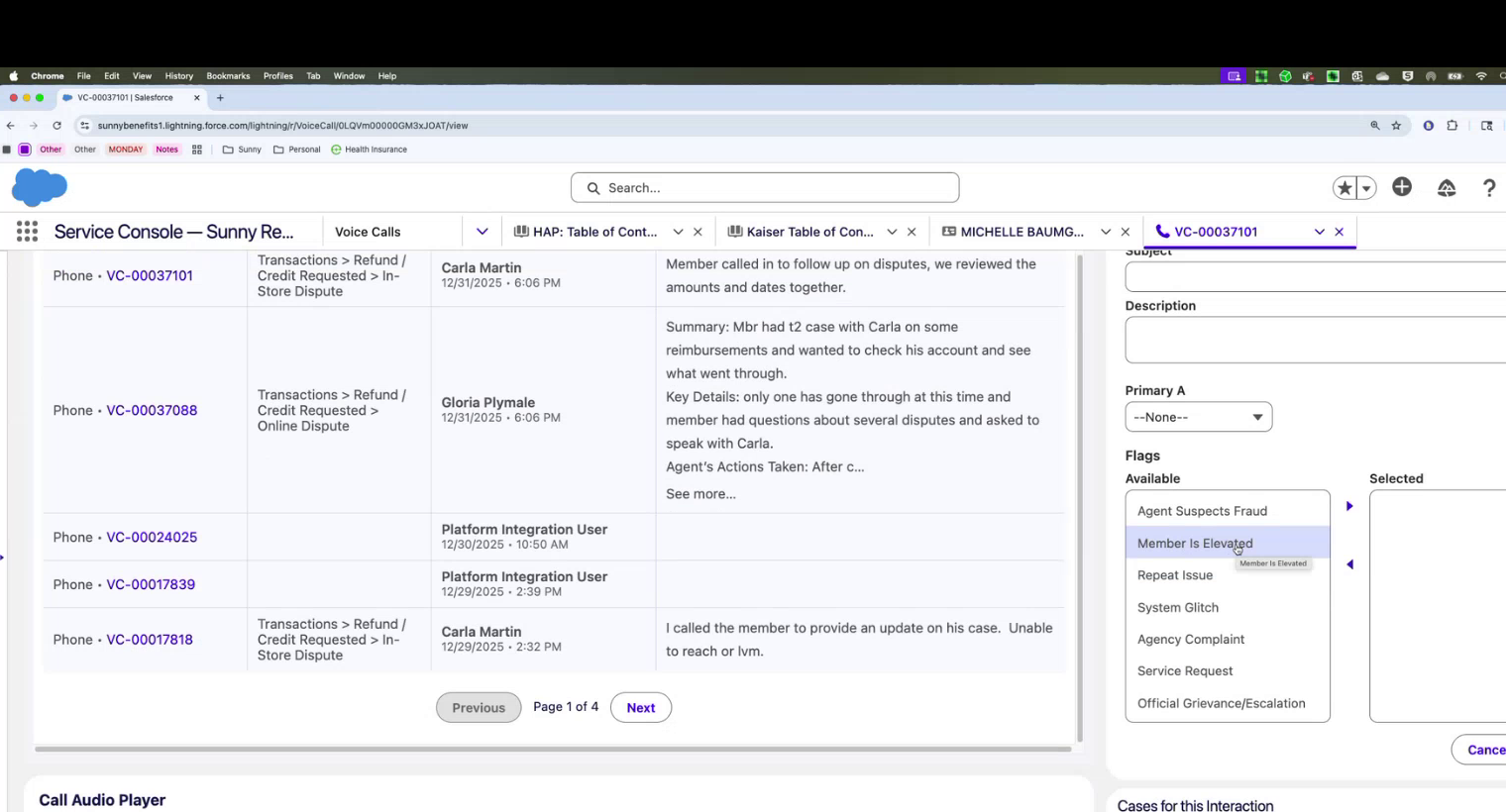This screenshot has width=1506, height=812.
Task: Click the Favorites star icon
Action: tap(1345, 188)
